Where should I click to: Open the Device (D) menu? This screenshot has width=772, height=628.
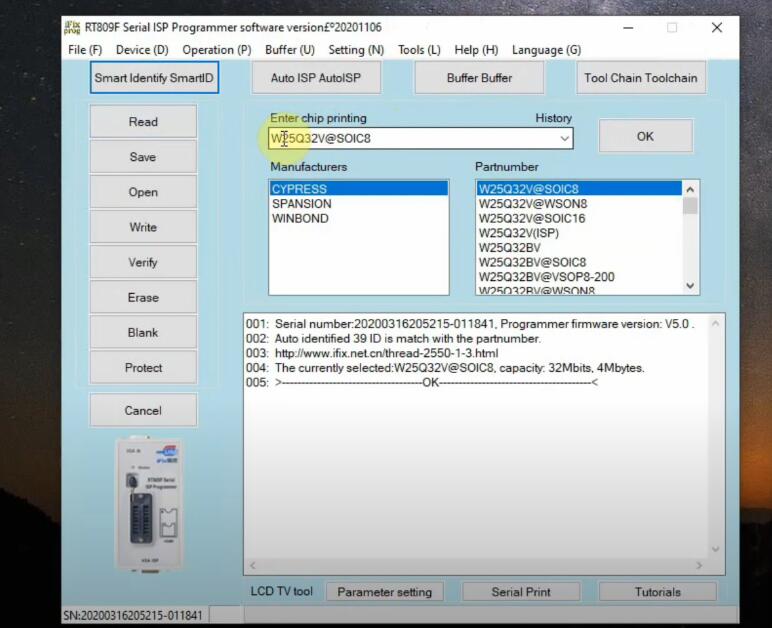click(142, 50)
